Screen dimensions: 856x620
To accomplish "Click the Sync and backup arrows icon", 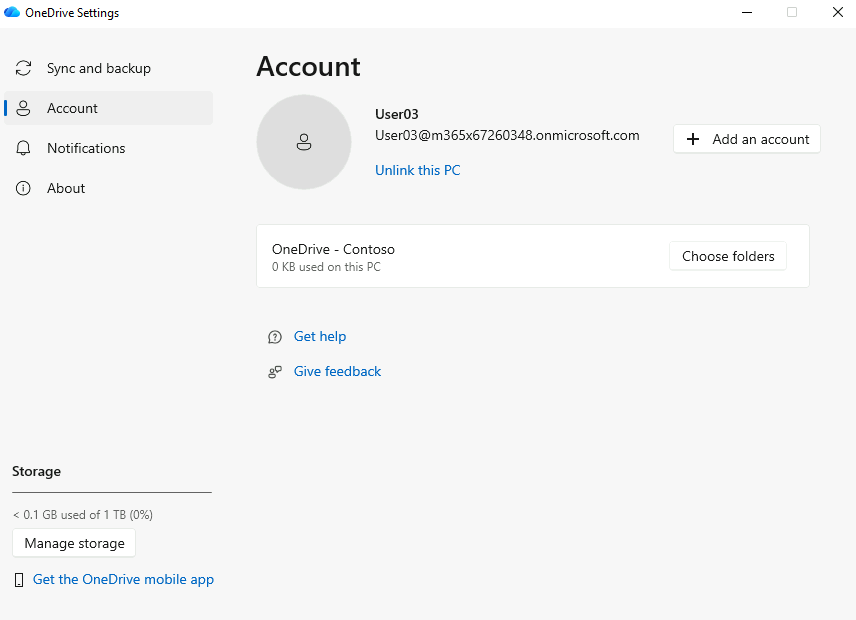I will pos(23,68).
